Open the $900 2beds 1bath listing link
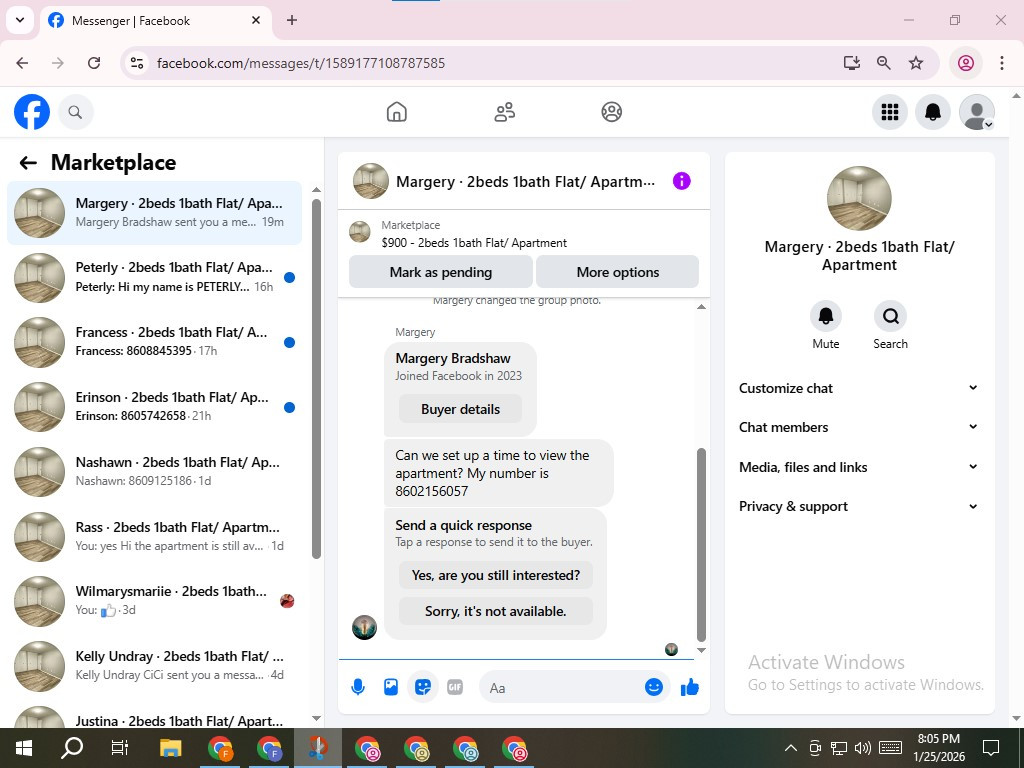This screenshot has height=768, width=1024. (x=474, y=243)
